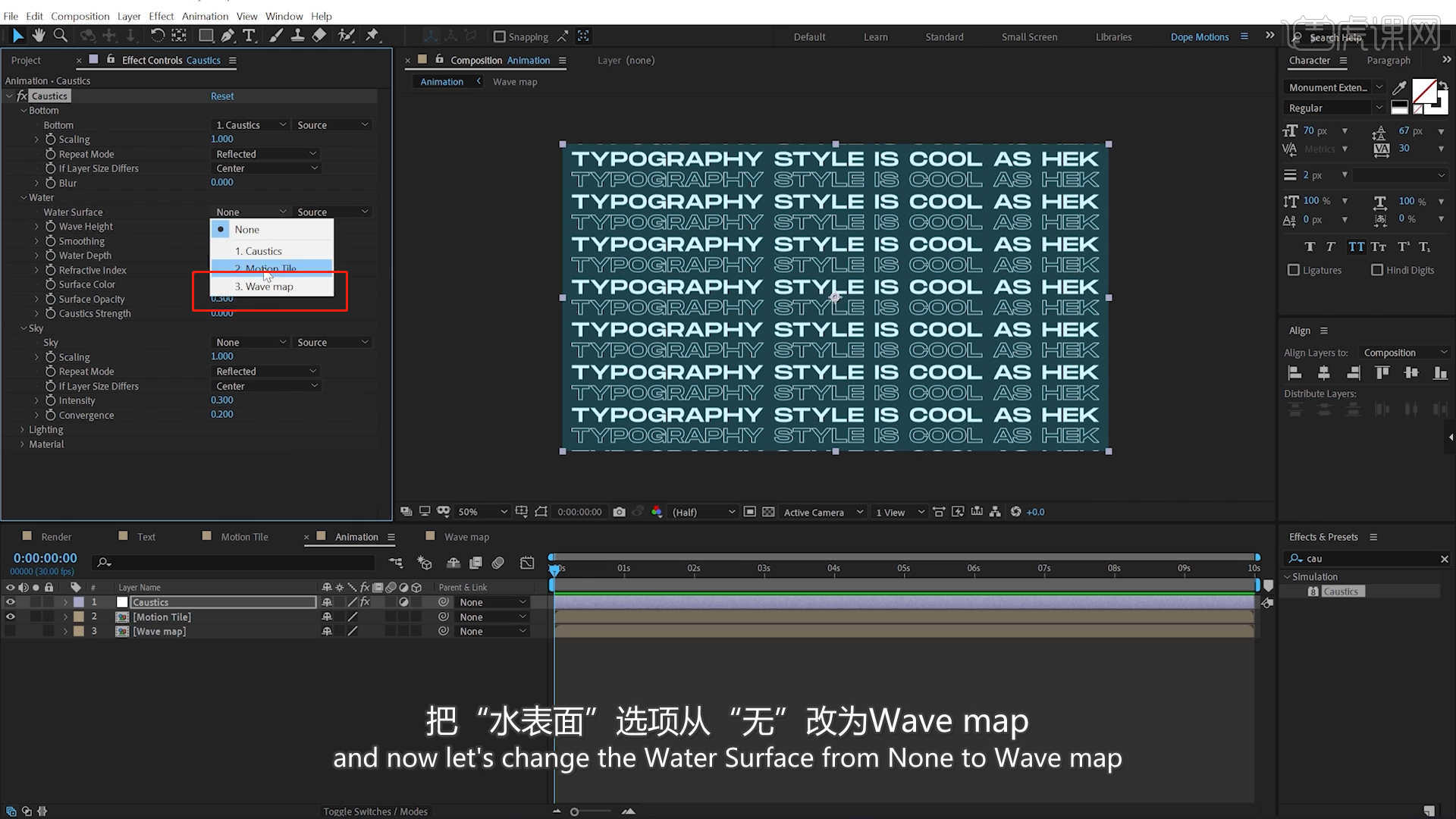The width and height of the screenshot is (1456, 819).
Task: Click the Snapping toggle icon
Action: pos(497,36)
